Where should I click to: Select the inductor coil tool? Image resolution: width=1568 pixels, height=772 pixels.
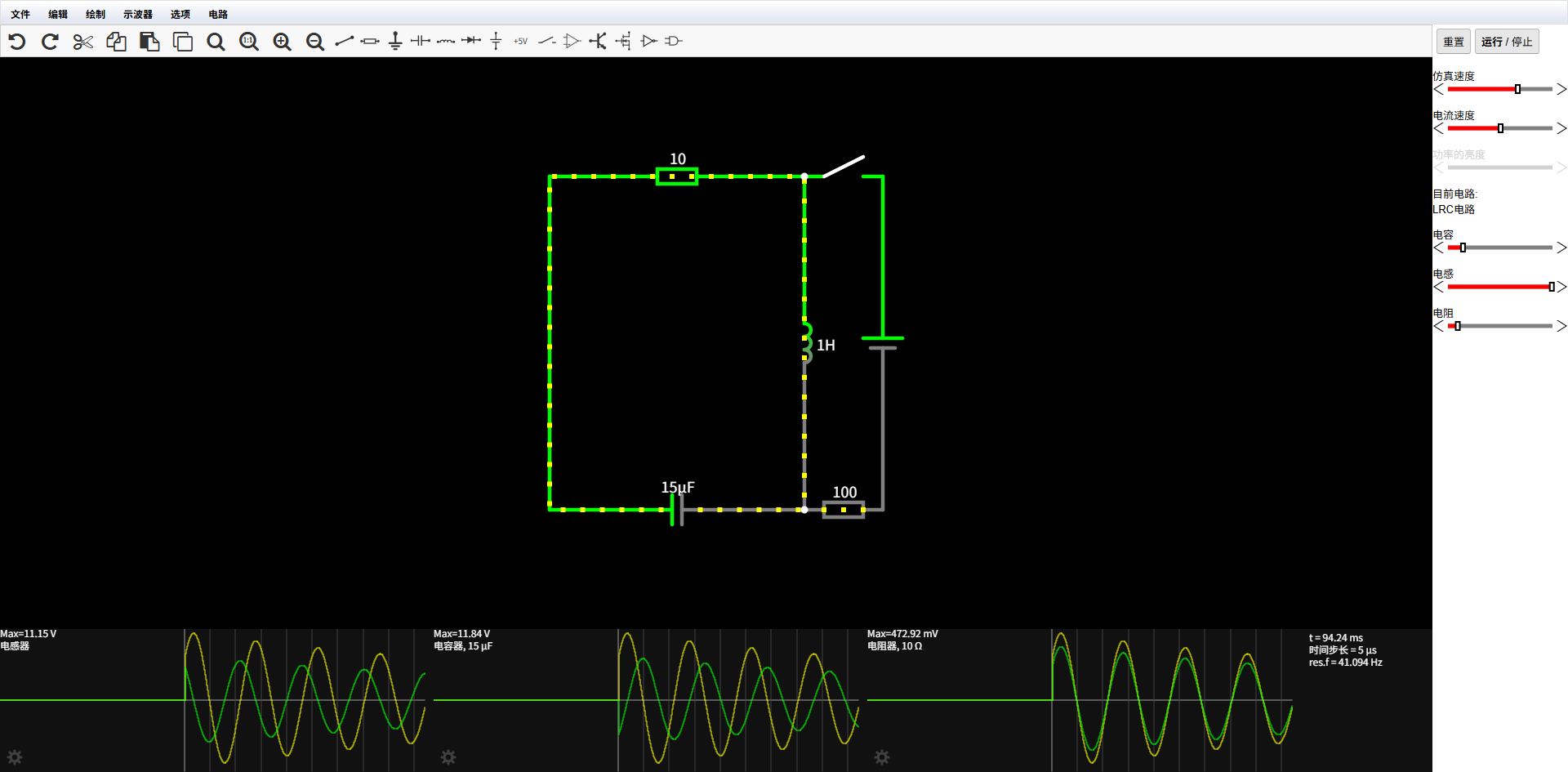coord(446,40)
